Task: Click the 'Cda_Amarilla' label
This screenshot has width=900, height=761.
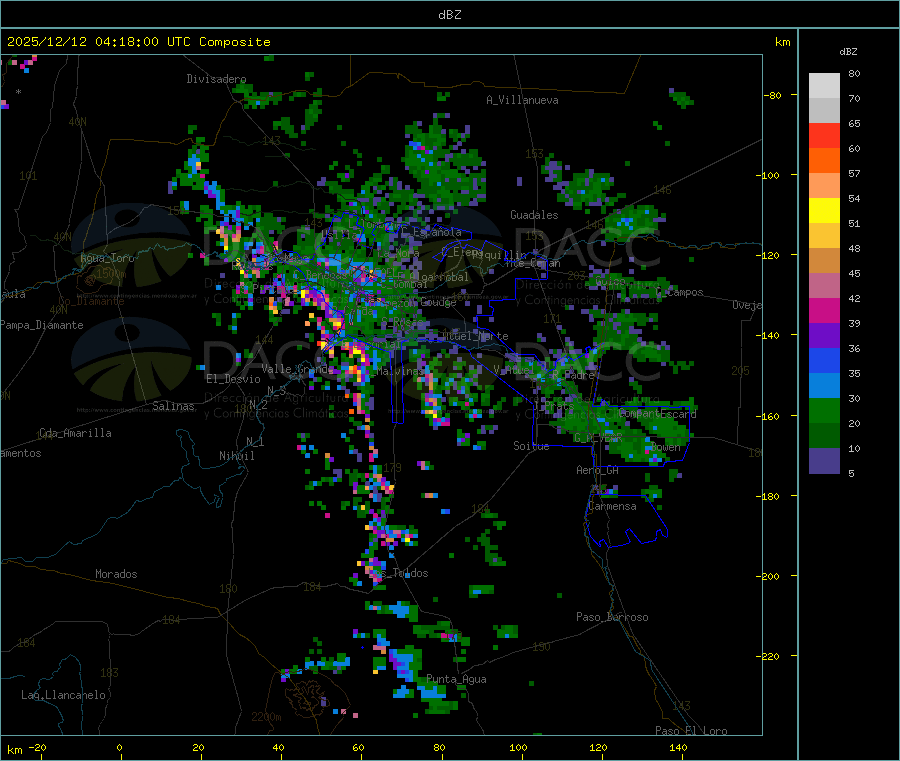Action: pyautogui.click(x=75, y=433)
